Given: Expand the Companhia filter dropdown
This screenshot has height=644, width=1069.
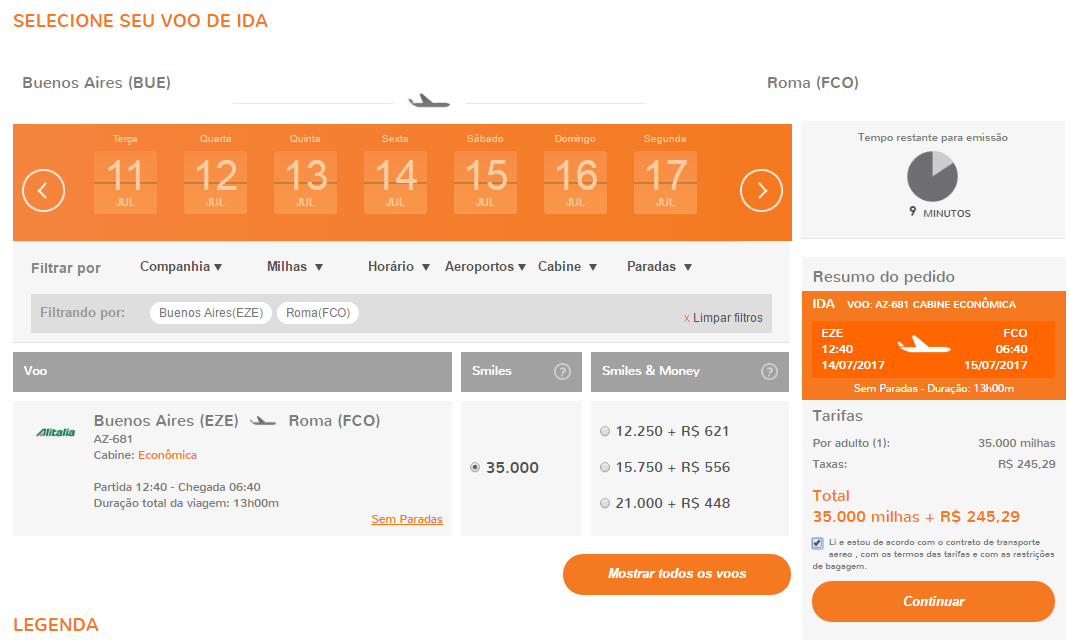Looking at the screenshot, I should (181, 266).
